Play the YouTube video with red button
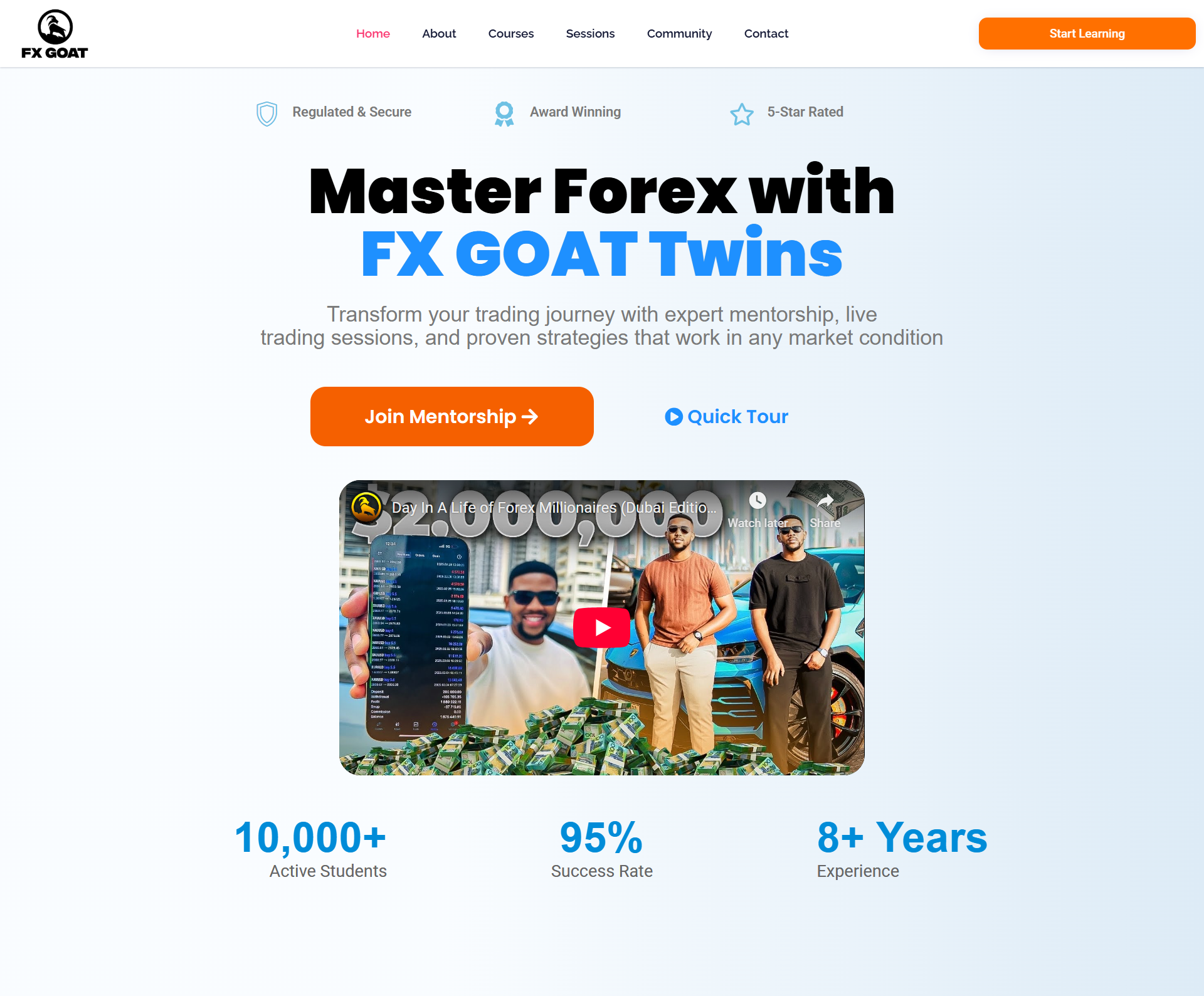Viewport: 1204px width, 996px height. pyautogui.click(x=602, y=627)
